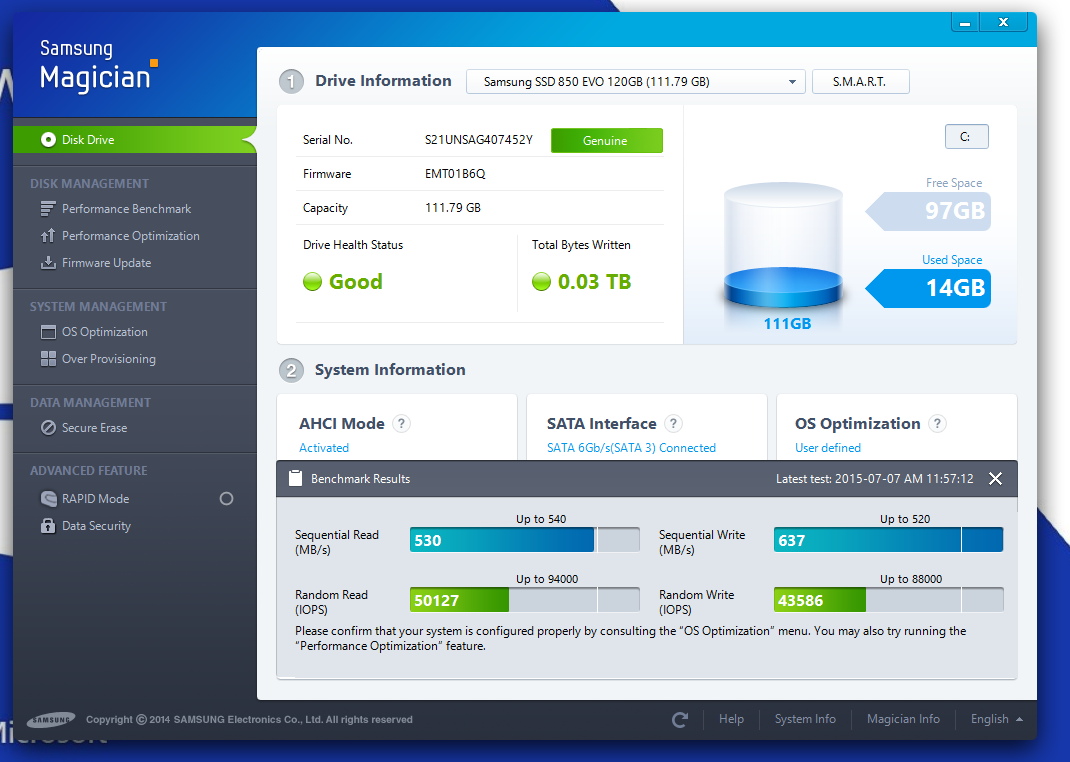Click the serial number S21UNSAG407452Y

point(478,140)
